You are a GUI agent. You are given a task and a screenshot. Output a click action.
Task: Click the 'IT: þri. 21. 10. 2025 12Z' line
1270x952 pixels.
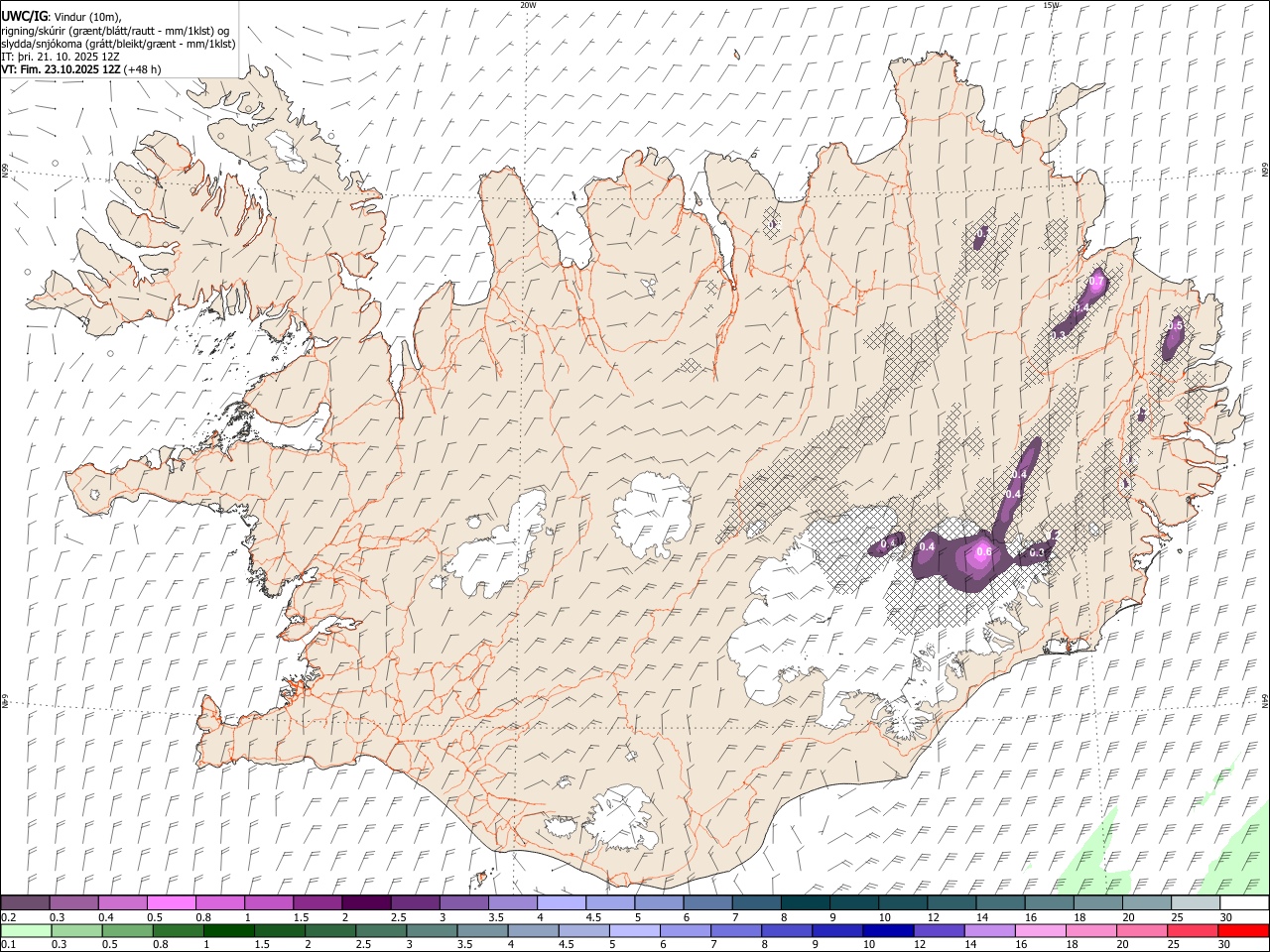click(x=62, y=57)
